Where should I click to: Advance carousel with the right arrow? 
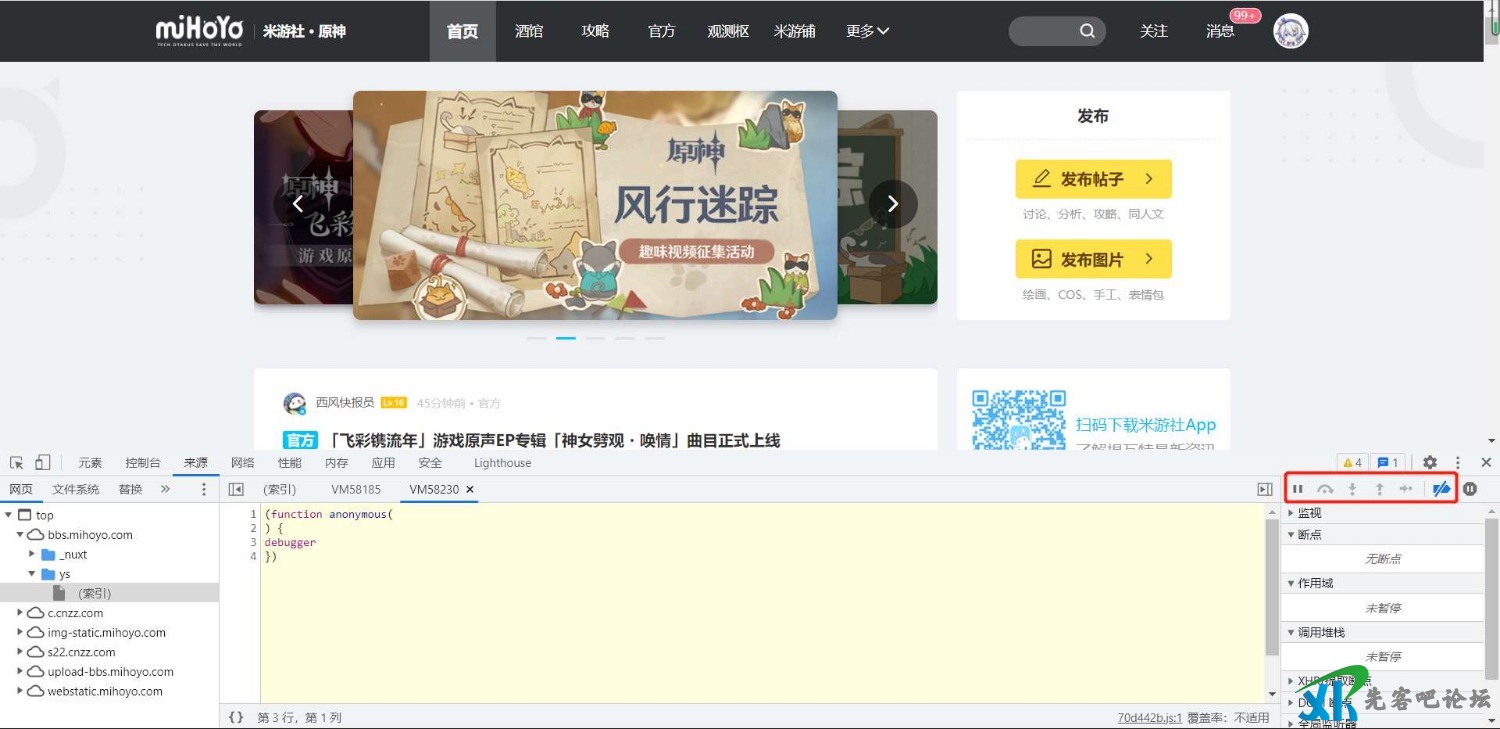click(893, 204)
